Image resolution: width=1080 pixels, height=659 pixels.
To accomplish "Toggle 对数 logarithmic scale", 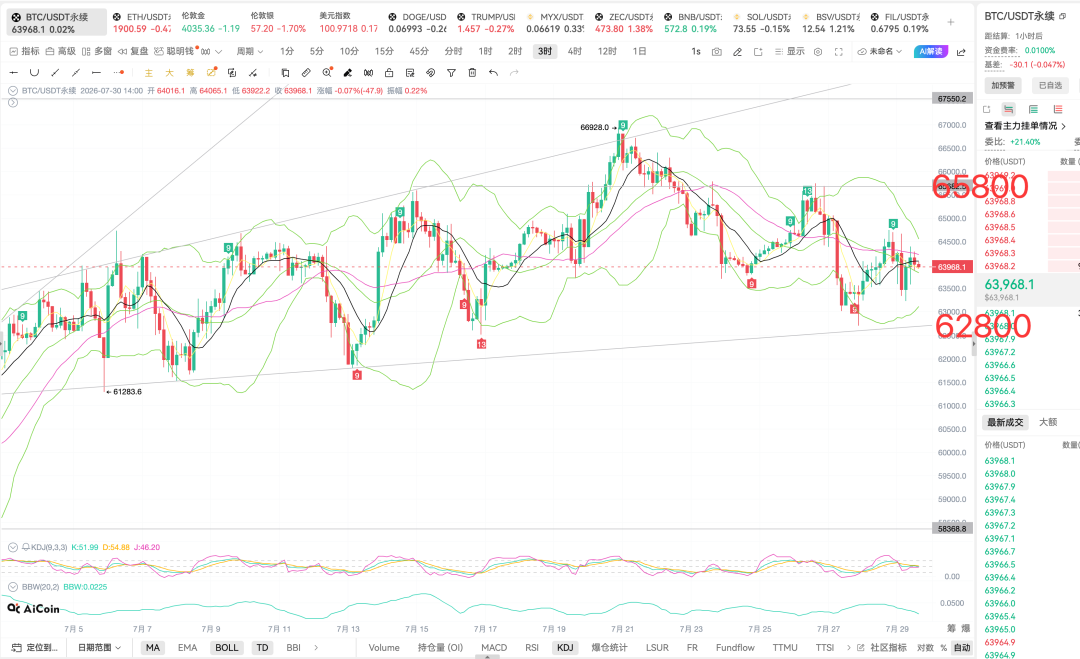I will [925, 647].
